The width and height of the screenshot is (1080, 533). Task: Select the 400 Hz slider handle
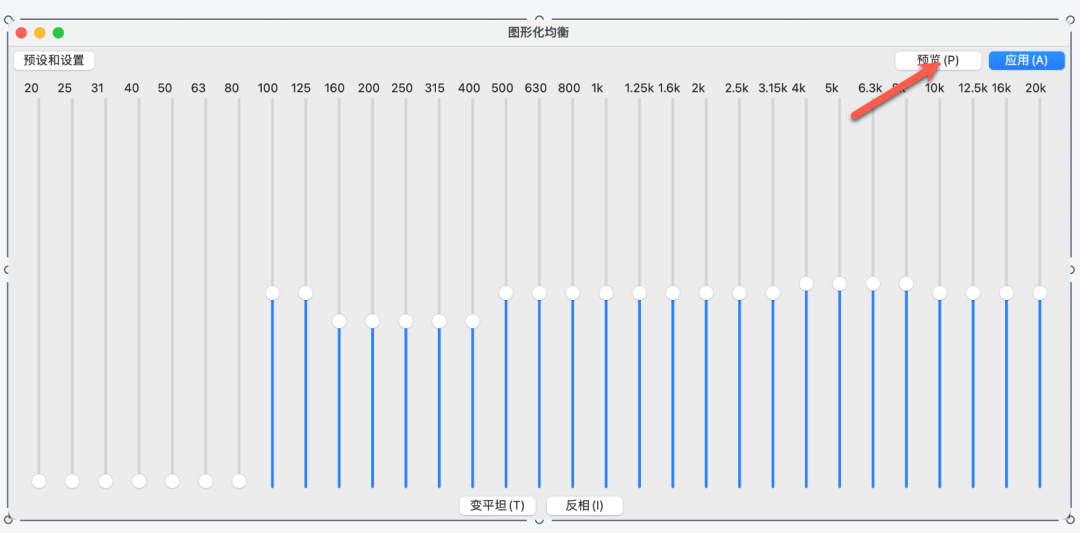[472, 321]
